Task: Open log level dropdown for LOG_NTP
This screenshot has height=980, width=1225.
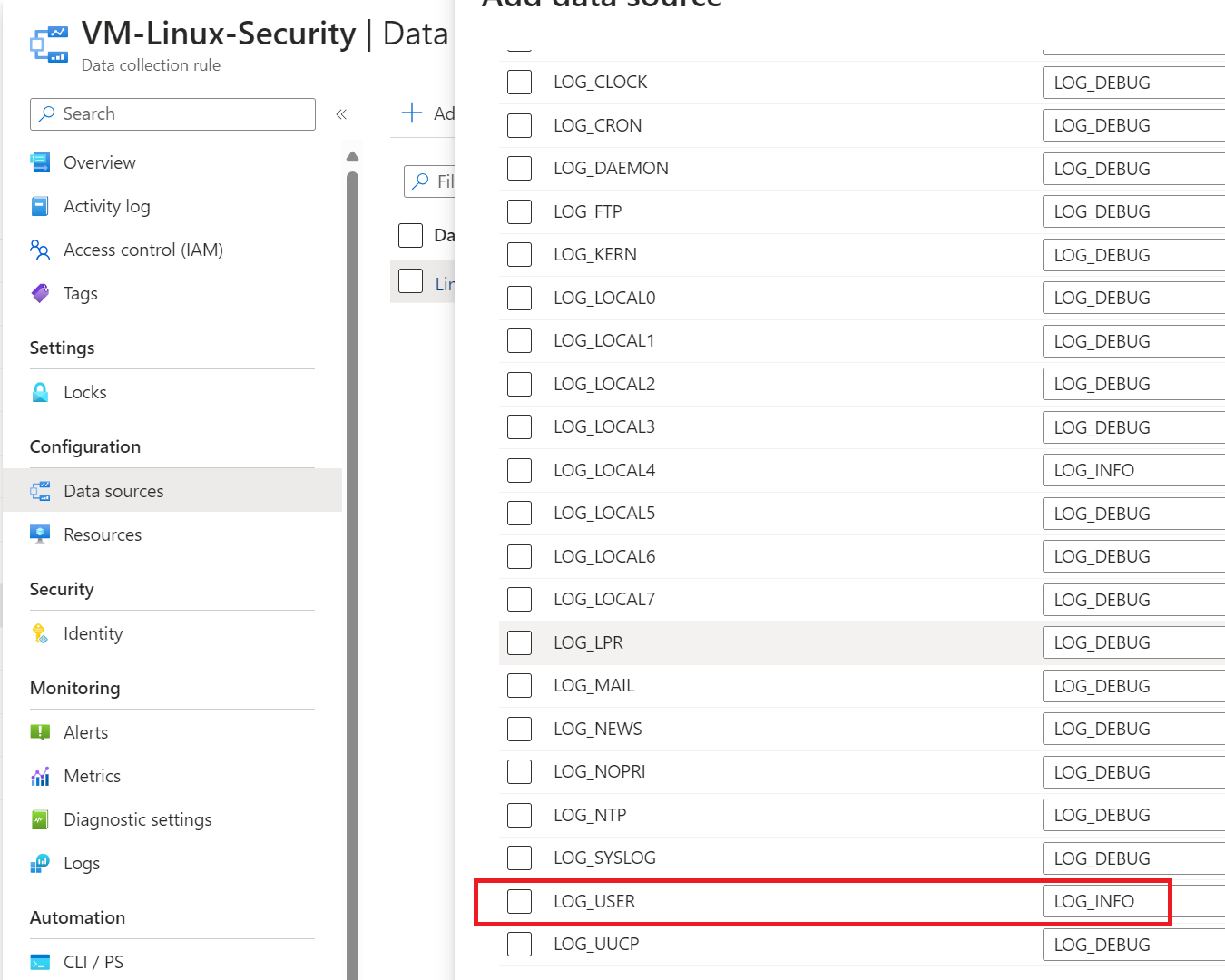Action: [1133, 815]
